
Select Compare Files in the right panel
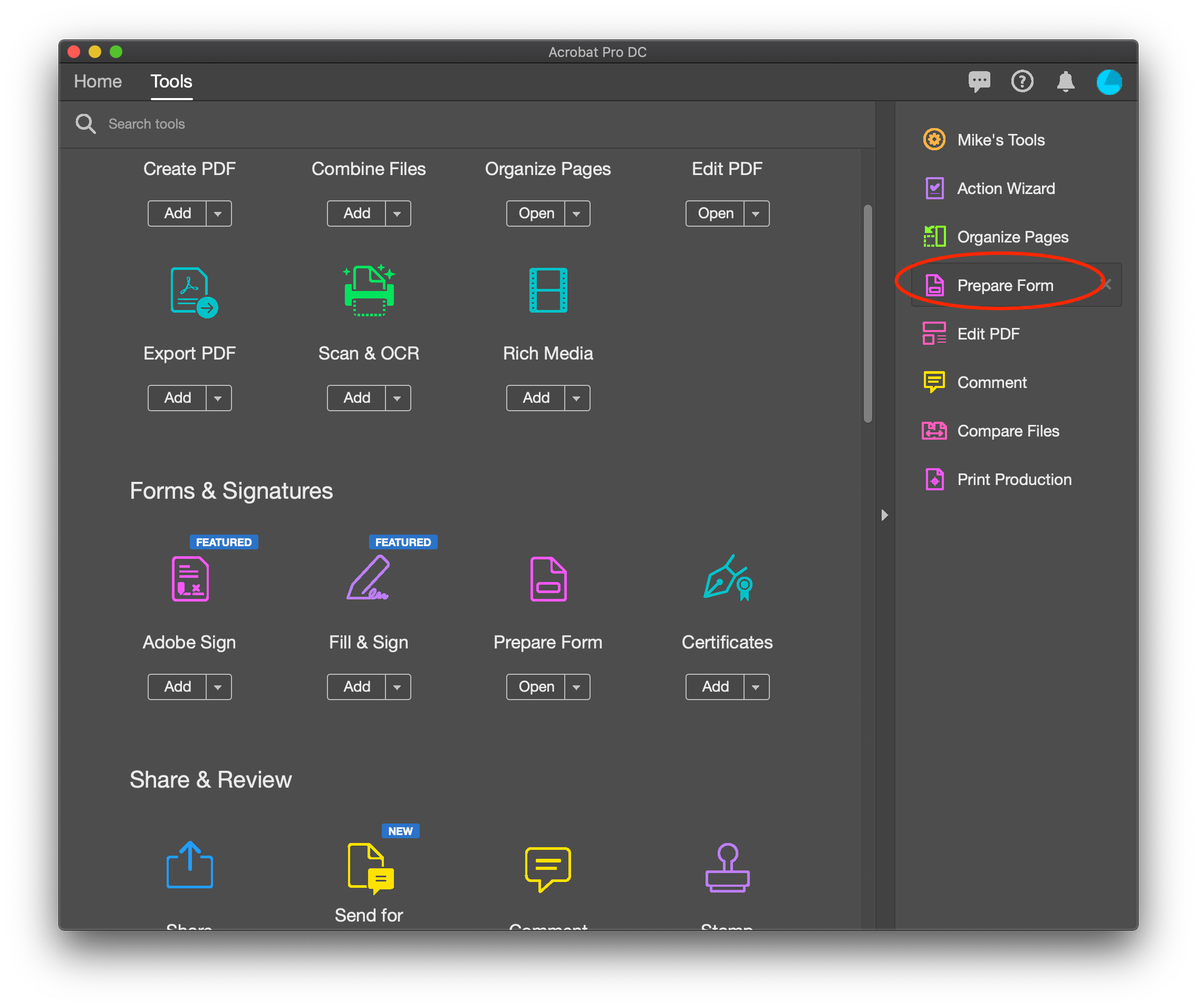pos(1008,431)
